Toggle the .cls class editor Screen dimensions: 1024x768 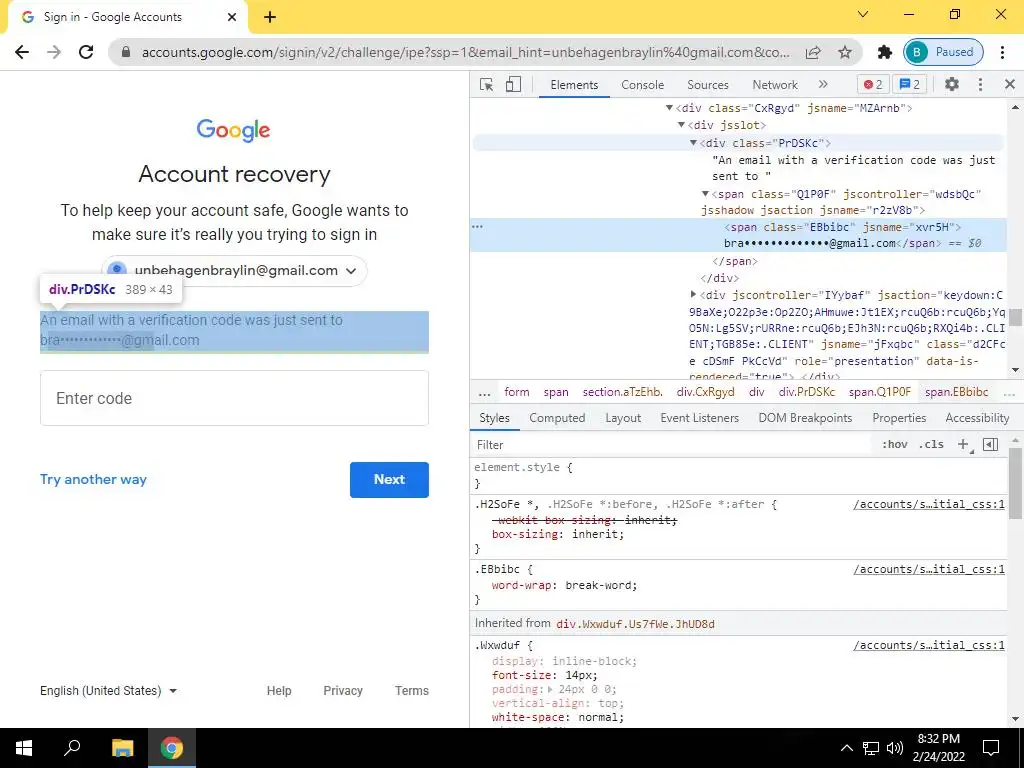pos(931,444)
